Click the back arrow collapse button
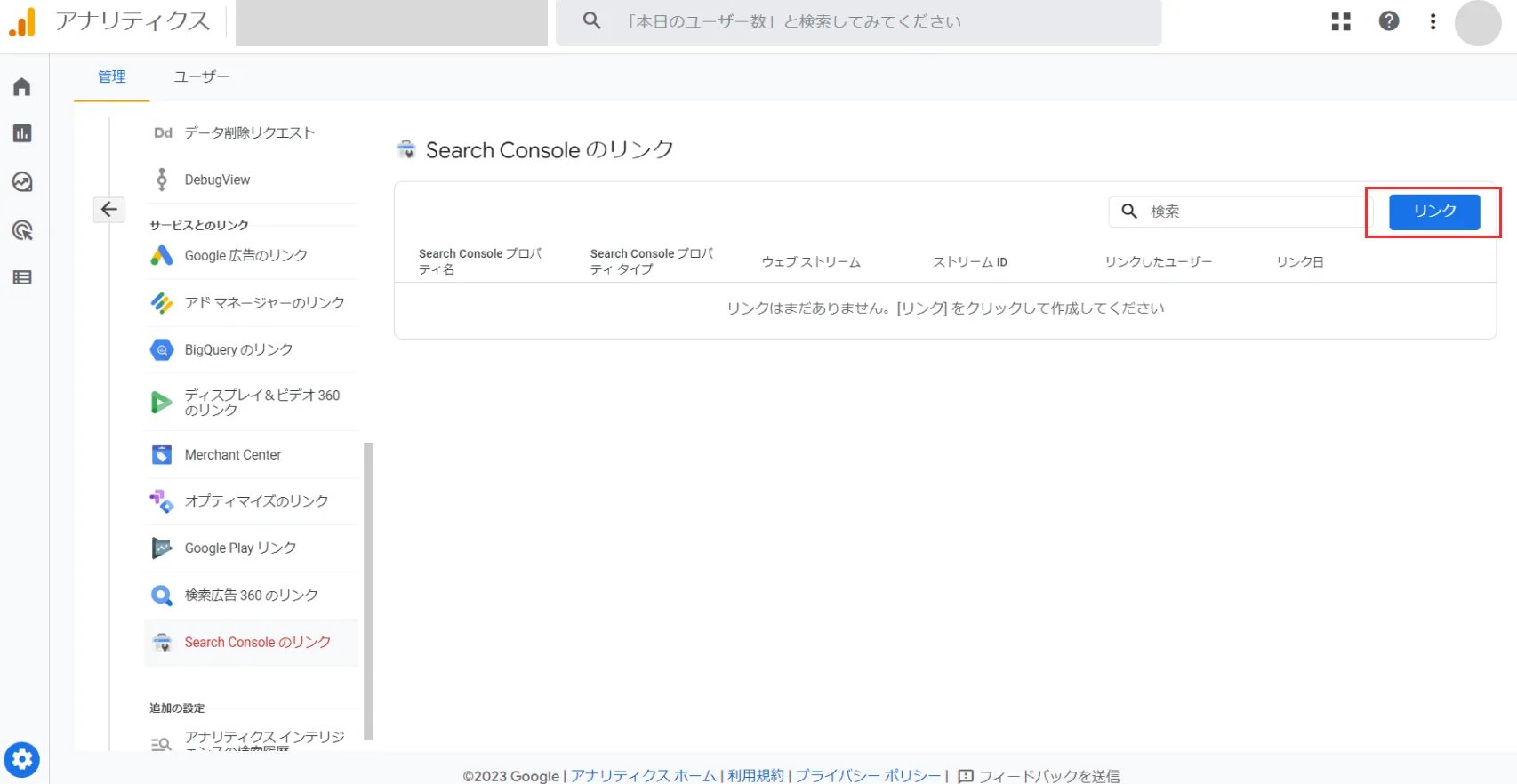1517x784 pixels. pos(108,209)
